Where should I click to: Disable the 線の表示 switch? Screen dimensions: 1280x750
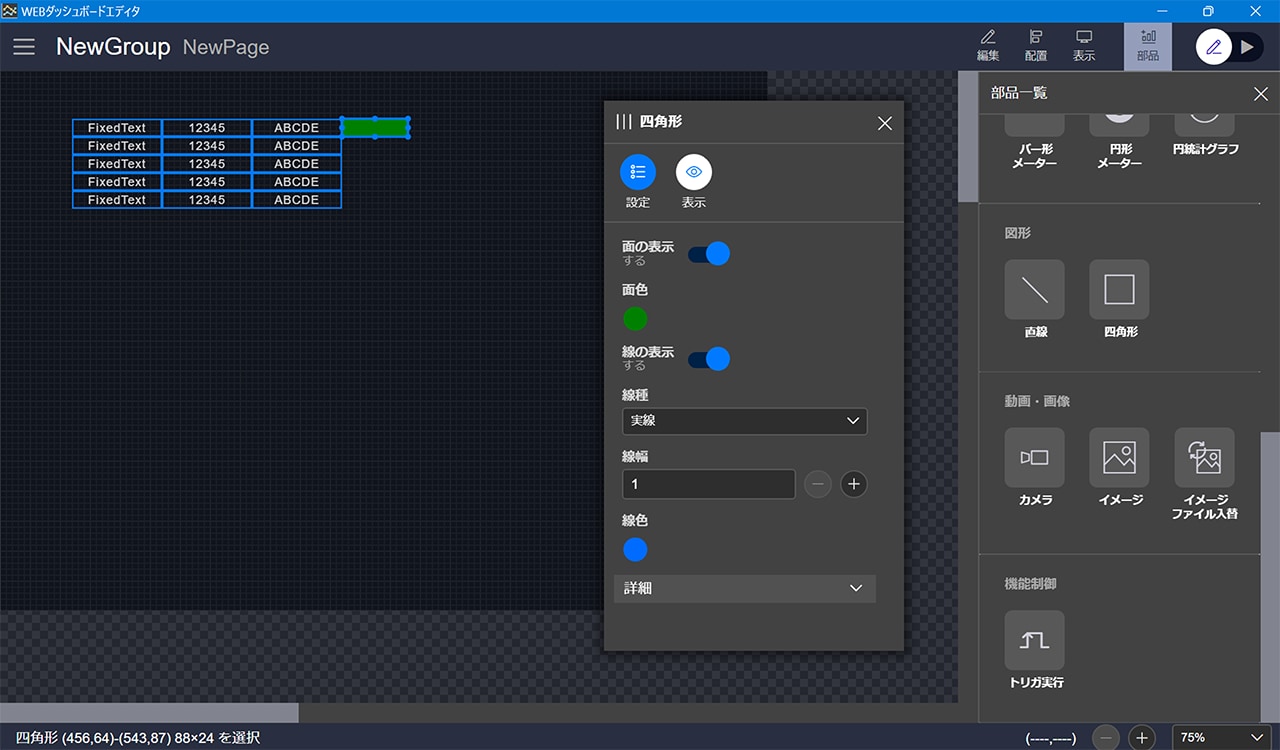click(x=709, y=358)
